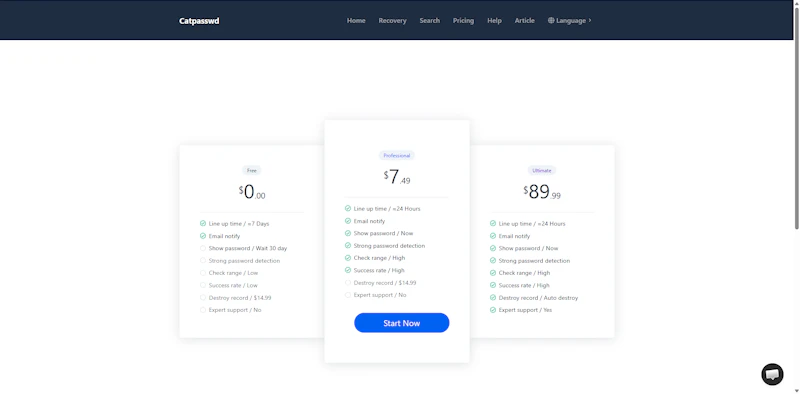Open the Help nav item
800x394 pixels.
click(494, 21)
